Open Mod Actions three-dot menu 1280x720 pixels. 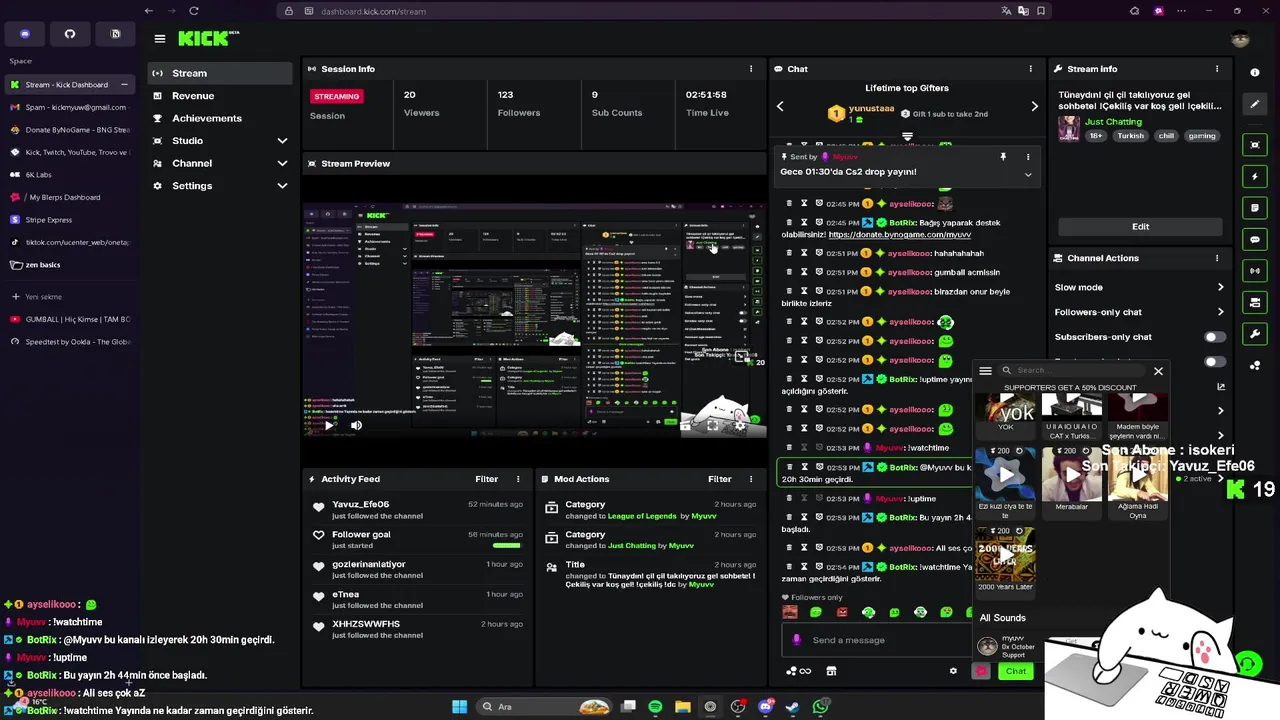(751, 479)
